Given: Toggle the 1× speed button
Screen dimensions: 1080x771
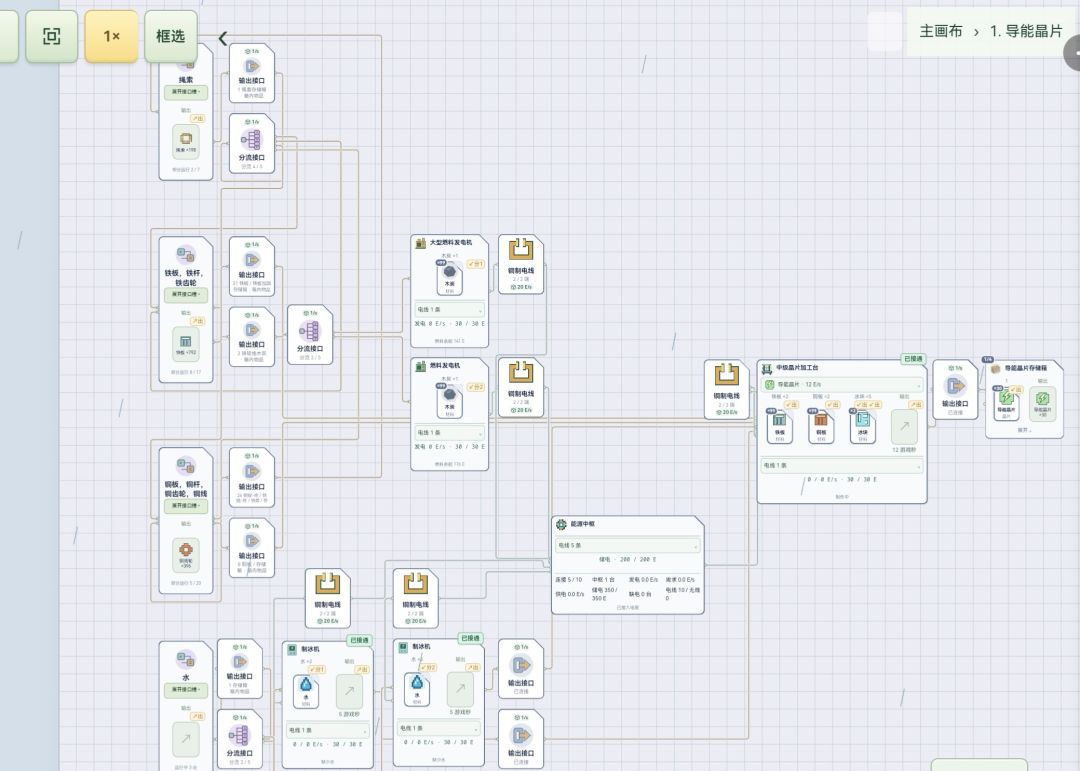Looking at the screenshot, I should click(x=112, y=37).
